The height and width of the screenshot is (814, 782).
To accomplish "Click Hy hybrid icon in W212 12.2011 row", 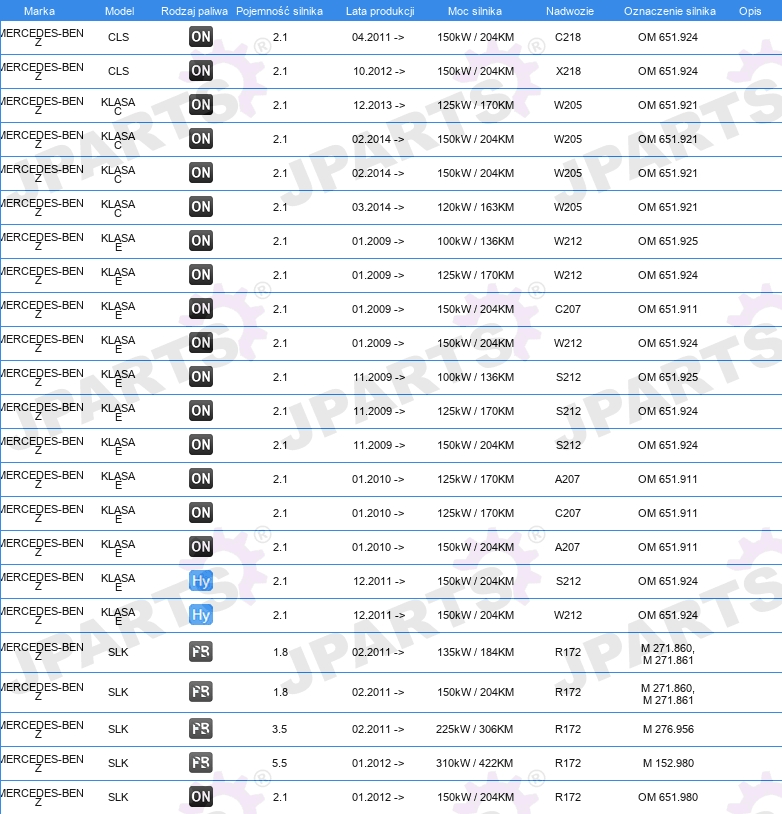I will click(x=200, y=615).
